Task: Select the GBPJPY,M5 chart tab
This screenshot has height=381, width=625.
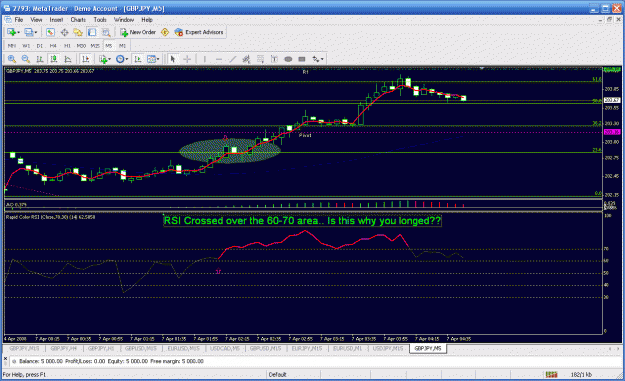Action: click(428, 348)
